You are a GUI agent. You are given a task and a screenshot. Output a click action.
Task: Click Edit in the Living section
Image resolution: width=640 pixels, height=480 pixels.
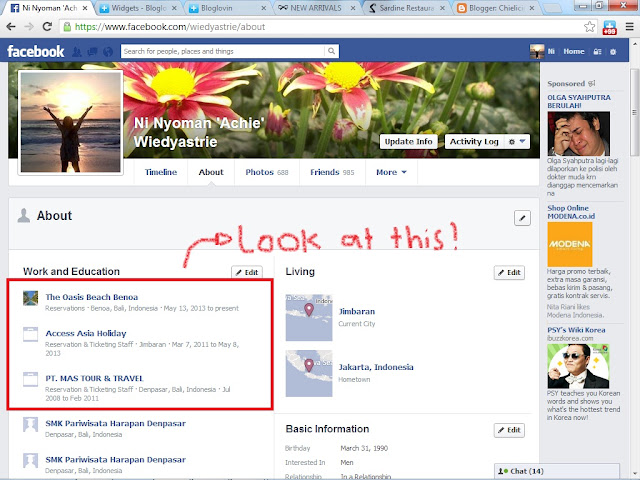tap(509, 272)
